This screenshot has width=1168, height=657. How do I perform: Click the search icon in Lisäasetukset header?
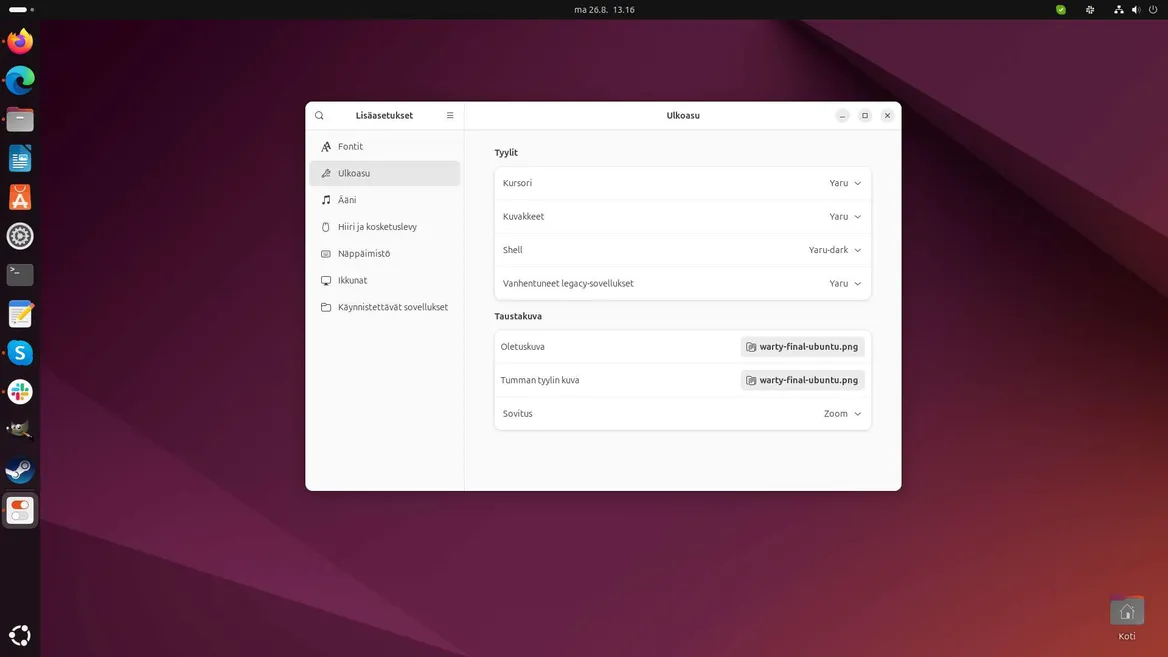[320, 116]
